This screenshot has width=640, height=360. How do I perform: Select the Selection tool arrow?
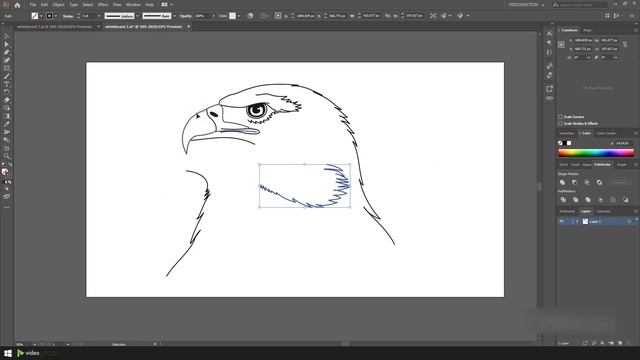[x=7, y=36]
